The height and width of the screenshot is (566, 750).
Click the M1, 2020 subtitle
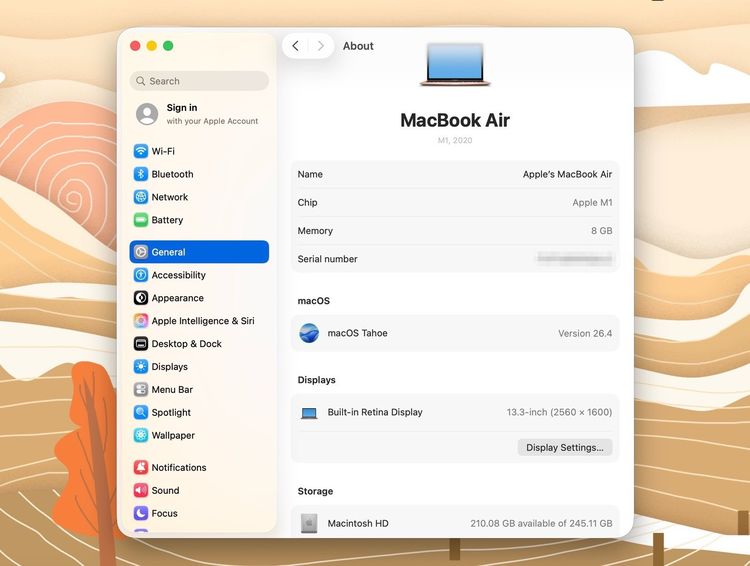click(x=455, y=140)
